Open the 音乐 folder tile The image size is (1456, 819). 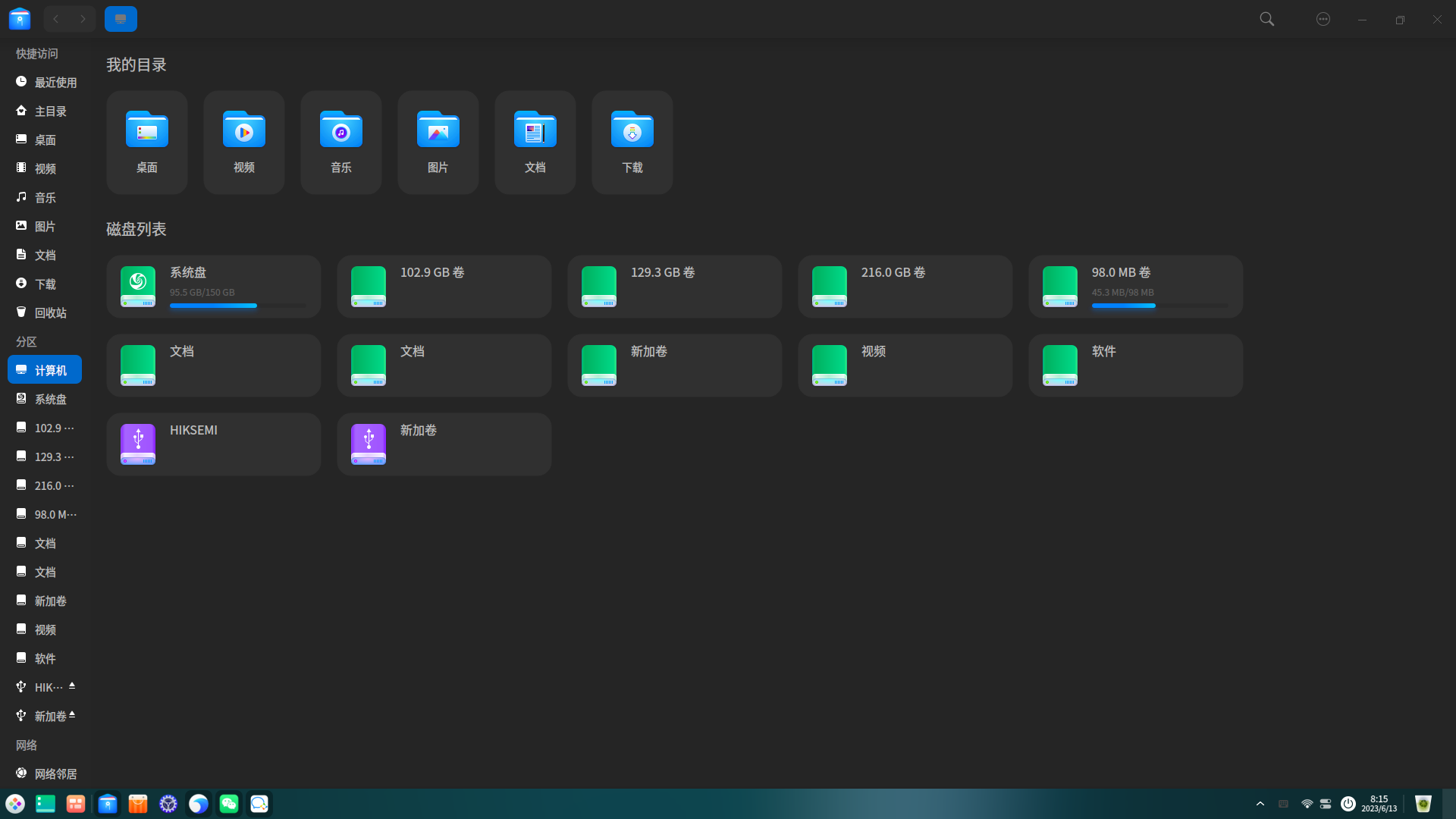340,143
